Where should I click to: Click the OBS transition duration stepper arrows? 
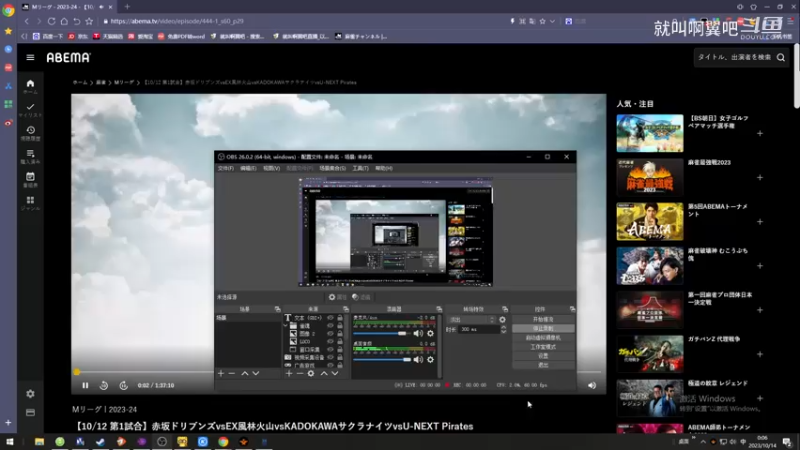[x=504, y=330]
